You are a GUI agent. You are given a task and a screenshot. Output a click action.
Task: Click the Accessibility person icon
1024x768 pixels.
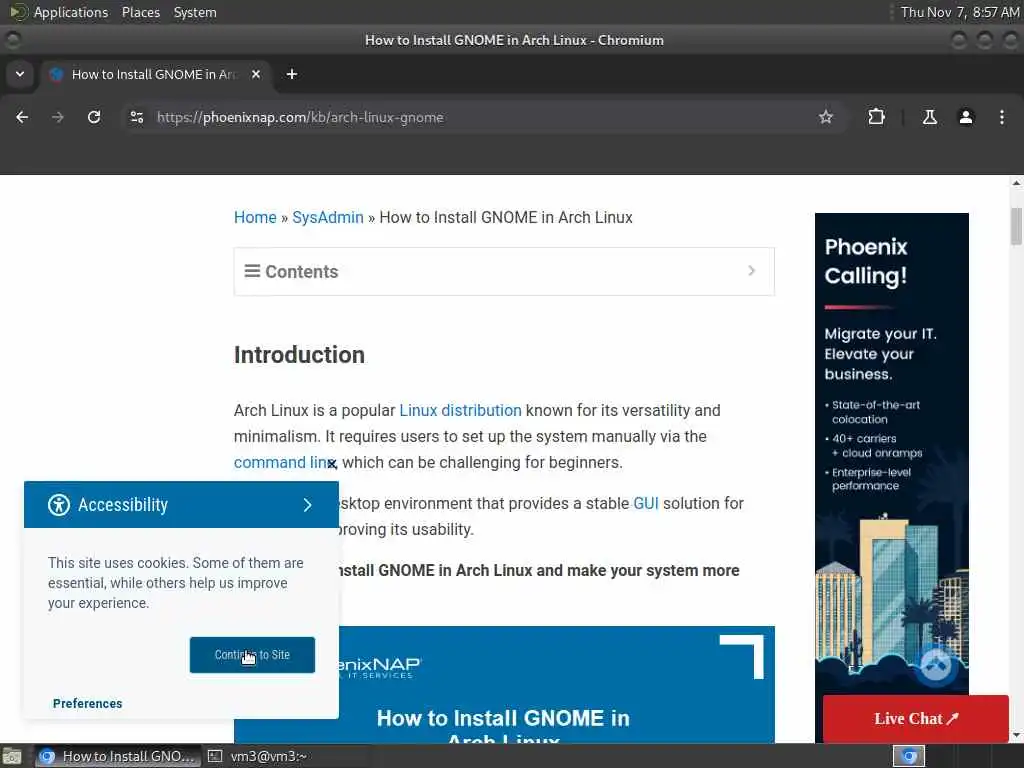click(x=59, y=505)
